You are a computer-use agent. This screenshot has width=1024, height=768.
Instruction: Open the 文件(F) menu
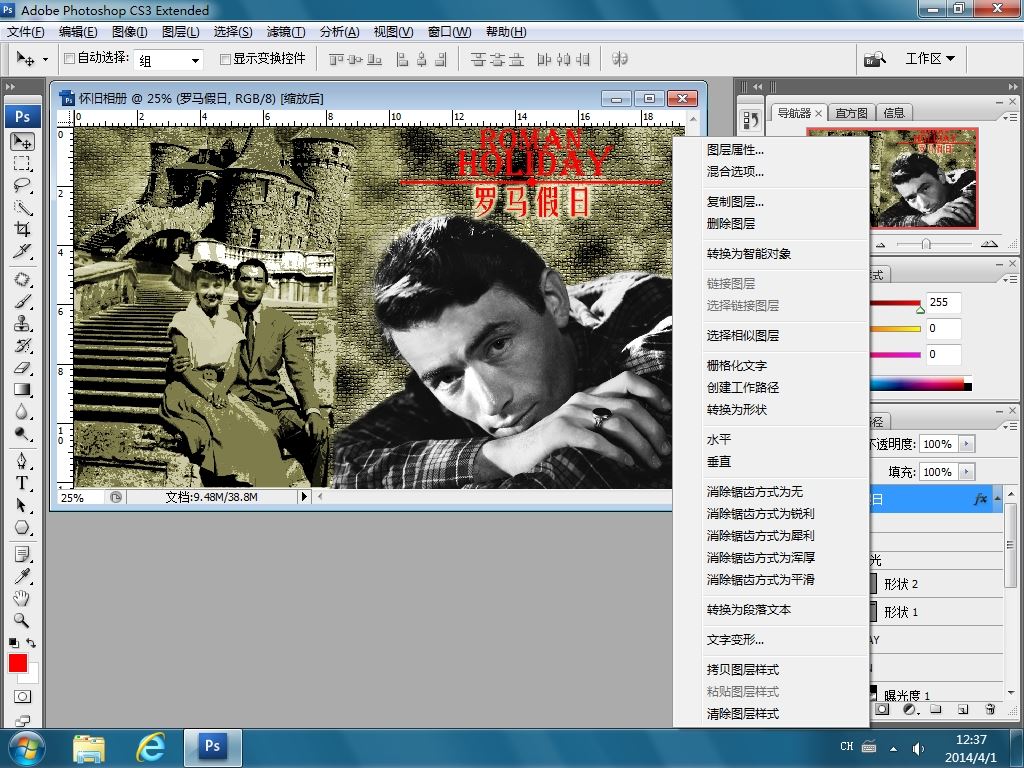coord(25,32)
